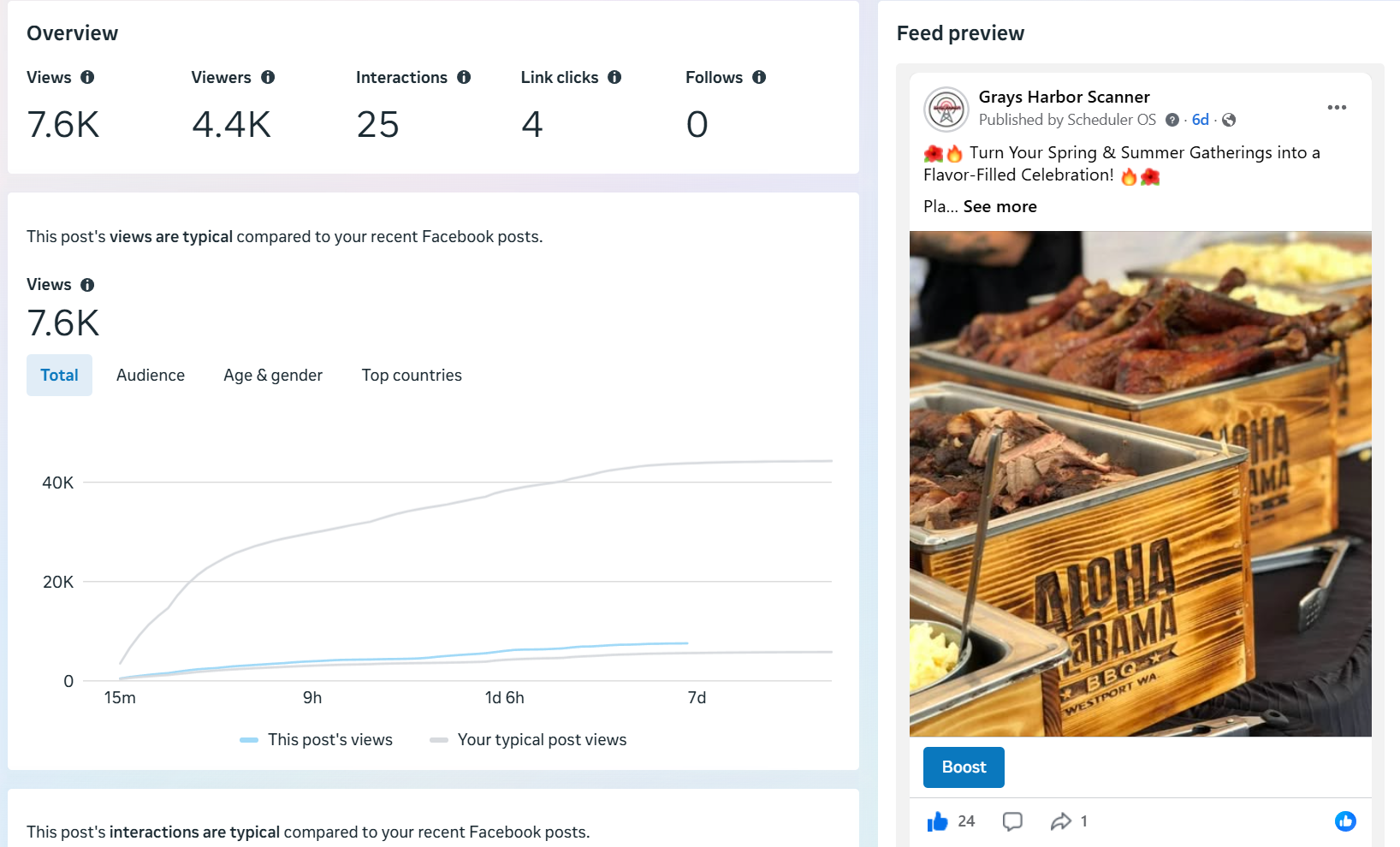
Task: Select the Total tab
Action: (59, 375)
